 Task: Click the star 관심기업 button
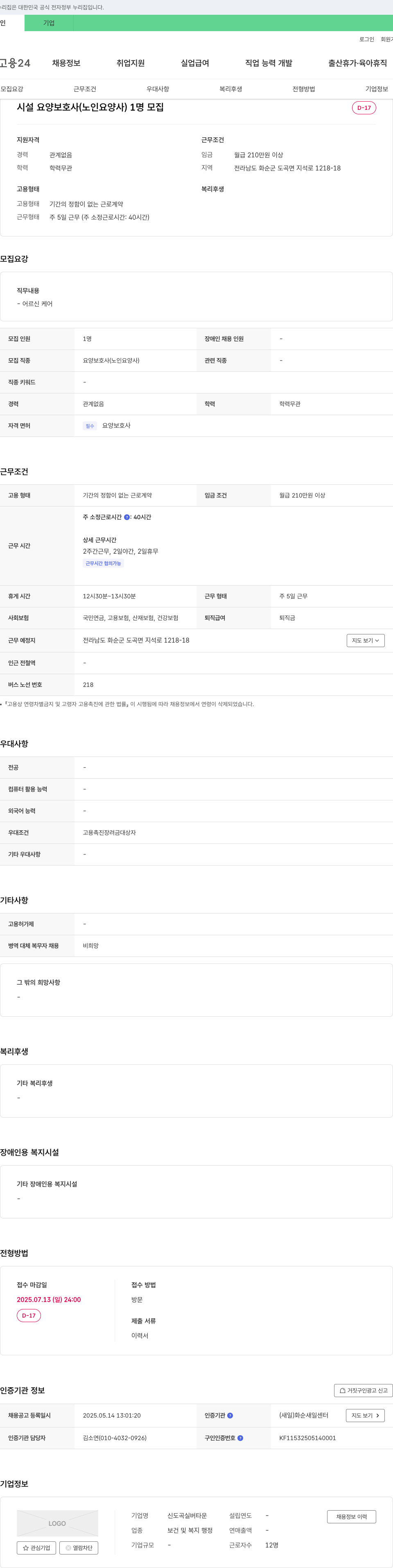[x=36, y=1548]
